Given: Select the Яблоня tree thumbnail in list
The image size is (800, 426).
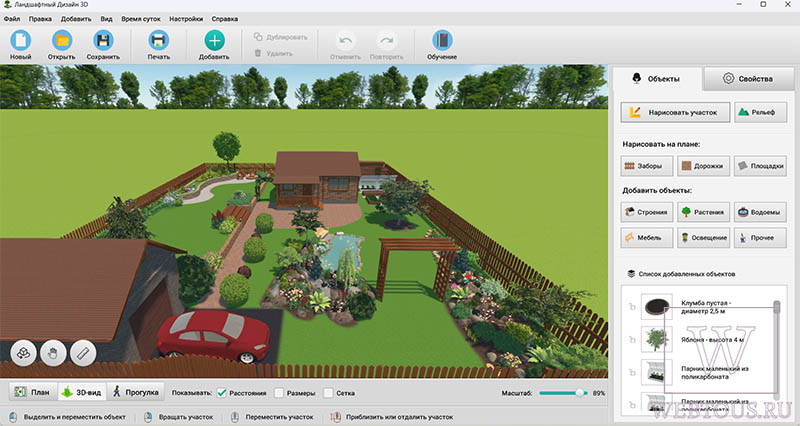Looking at the screenshot, I should [656, 340].
